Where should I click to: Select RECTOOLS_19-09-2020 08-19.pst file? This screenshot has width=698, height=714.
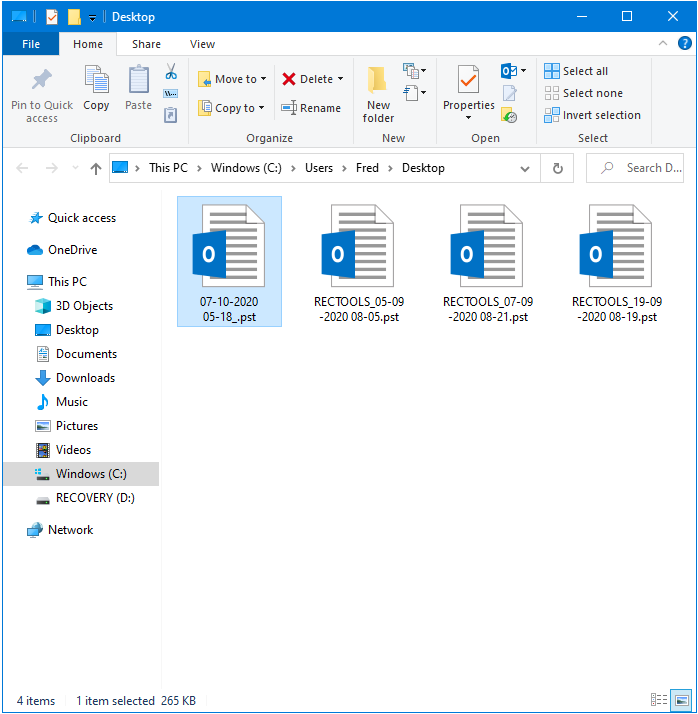617,261
